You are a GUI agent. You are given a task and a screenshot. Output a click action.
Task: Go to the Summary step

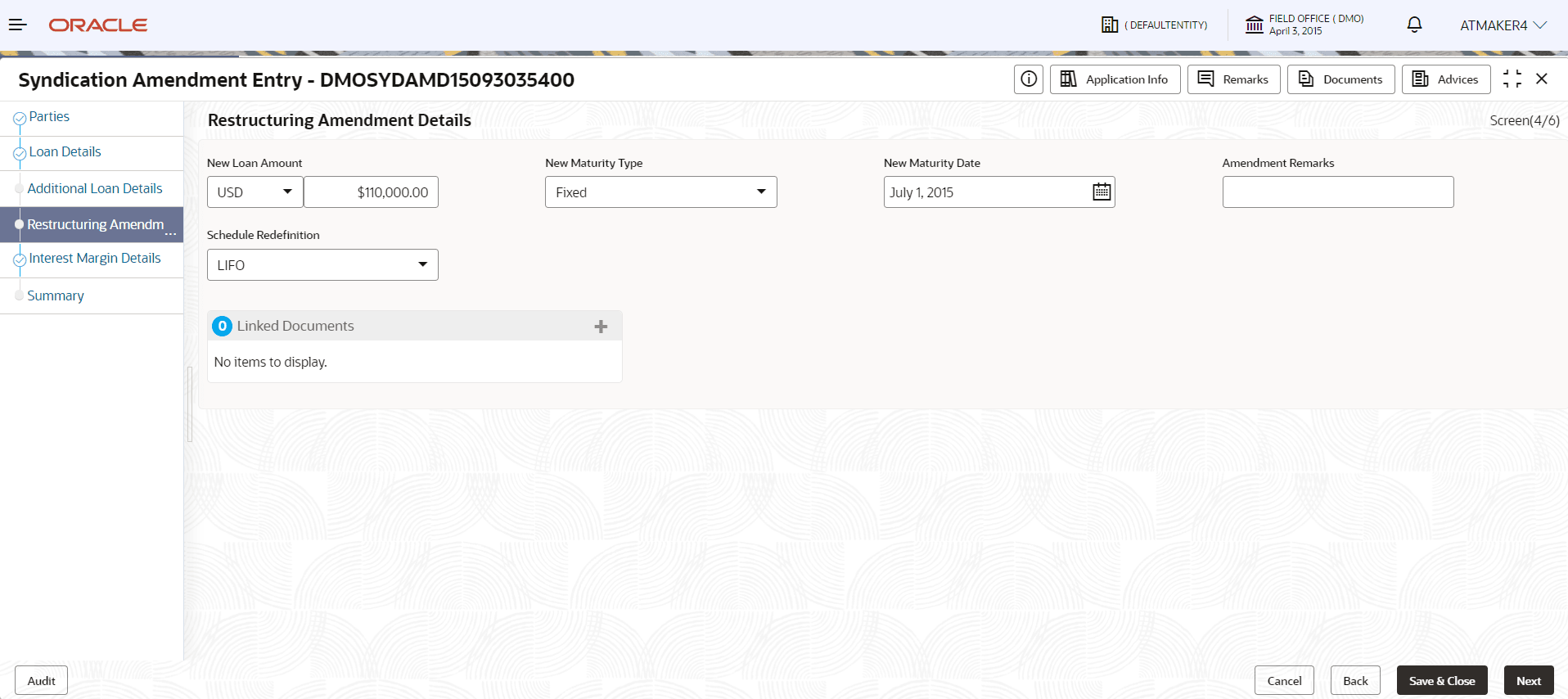(56, 295)
